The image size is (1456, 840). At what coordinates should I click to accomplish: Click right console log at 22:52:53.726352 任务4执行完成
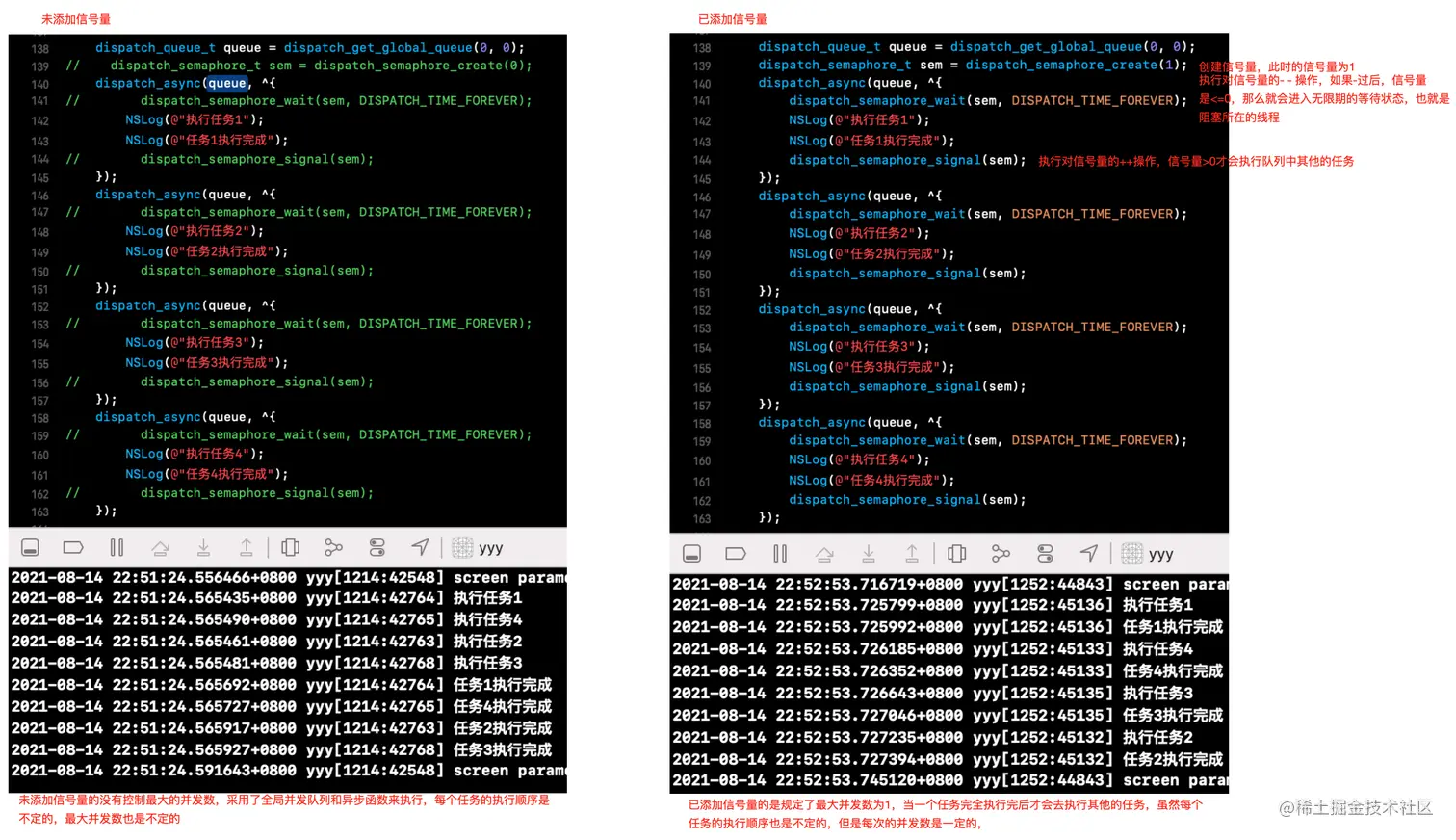(x=949, y=671)
